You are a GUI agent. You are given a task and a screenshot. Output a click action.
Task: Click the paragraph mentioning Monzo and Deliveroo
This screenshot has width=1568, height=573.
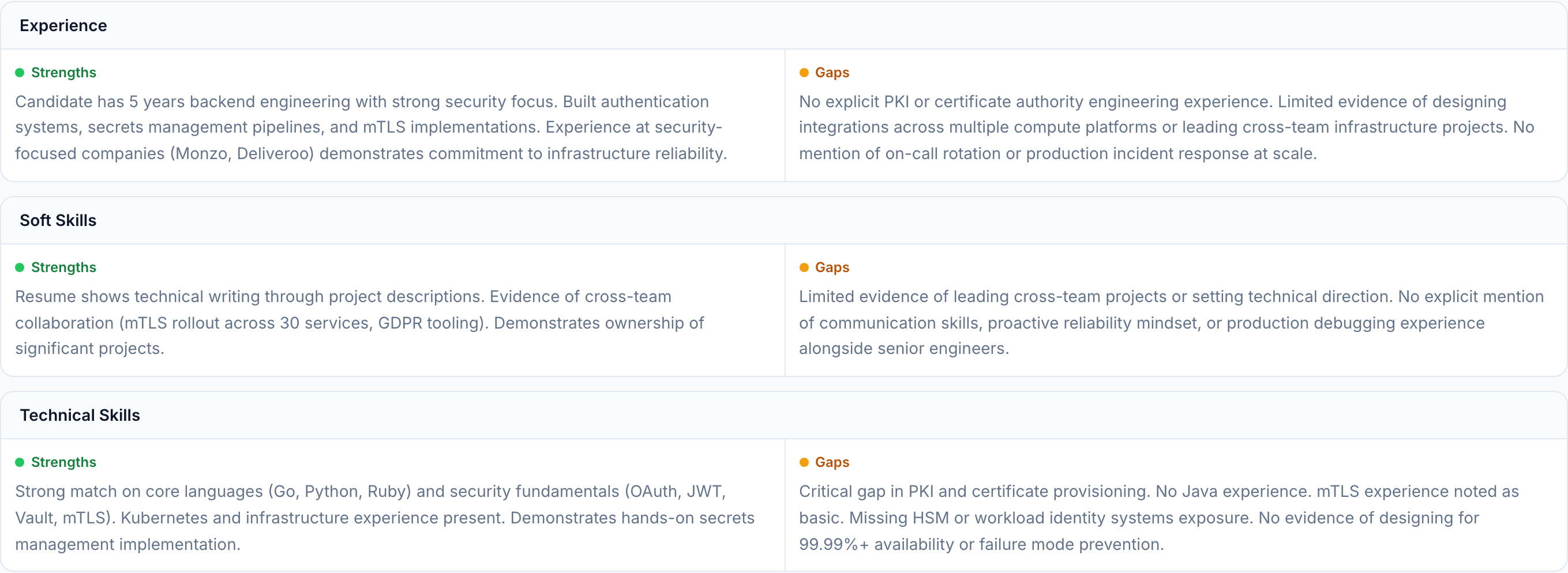[372, 128]
